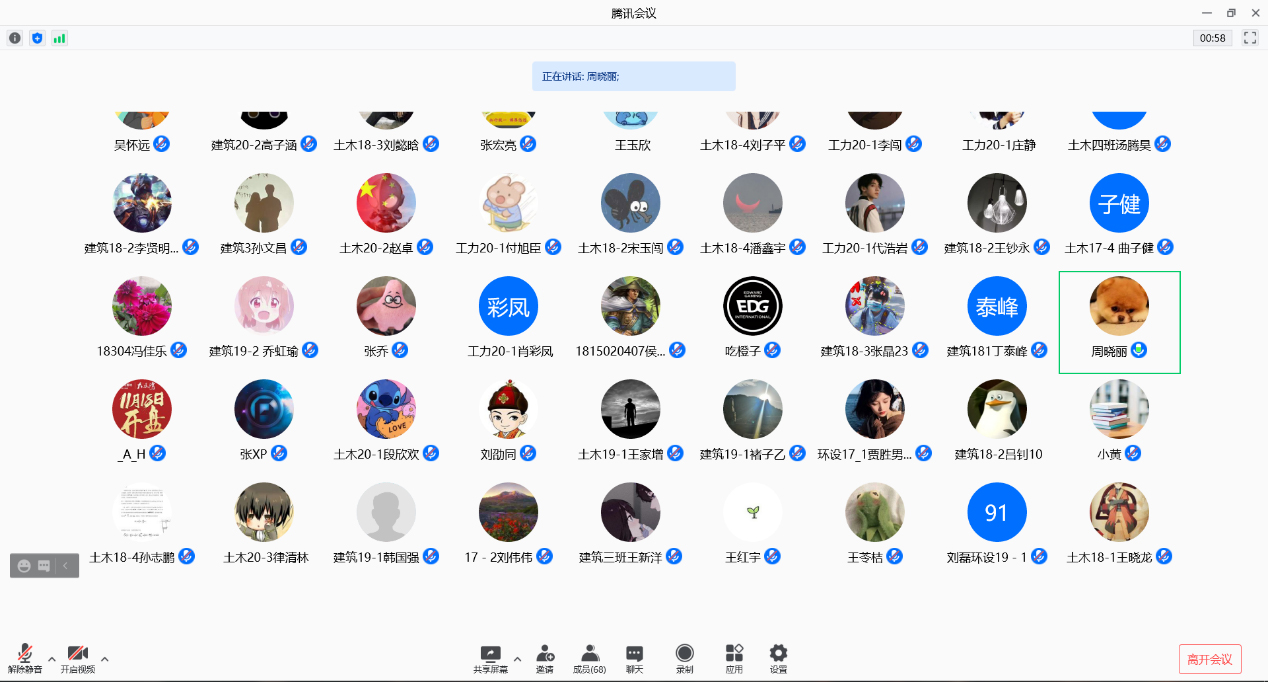
Task: Click the 共享屏幕 share screen button
Action: (490, 657)
